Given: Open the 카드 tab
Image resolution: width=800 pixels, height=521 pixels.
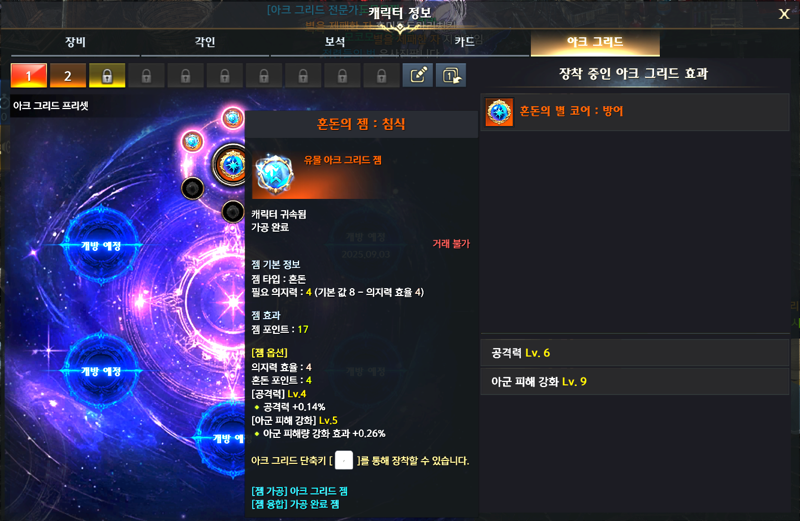Looking at the screenshot, I should pyautogui.click(x=464, y=42).
